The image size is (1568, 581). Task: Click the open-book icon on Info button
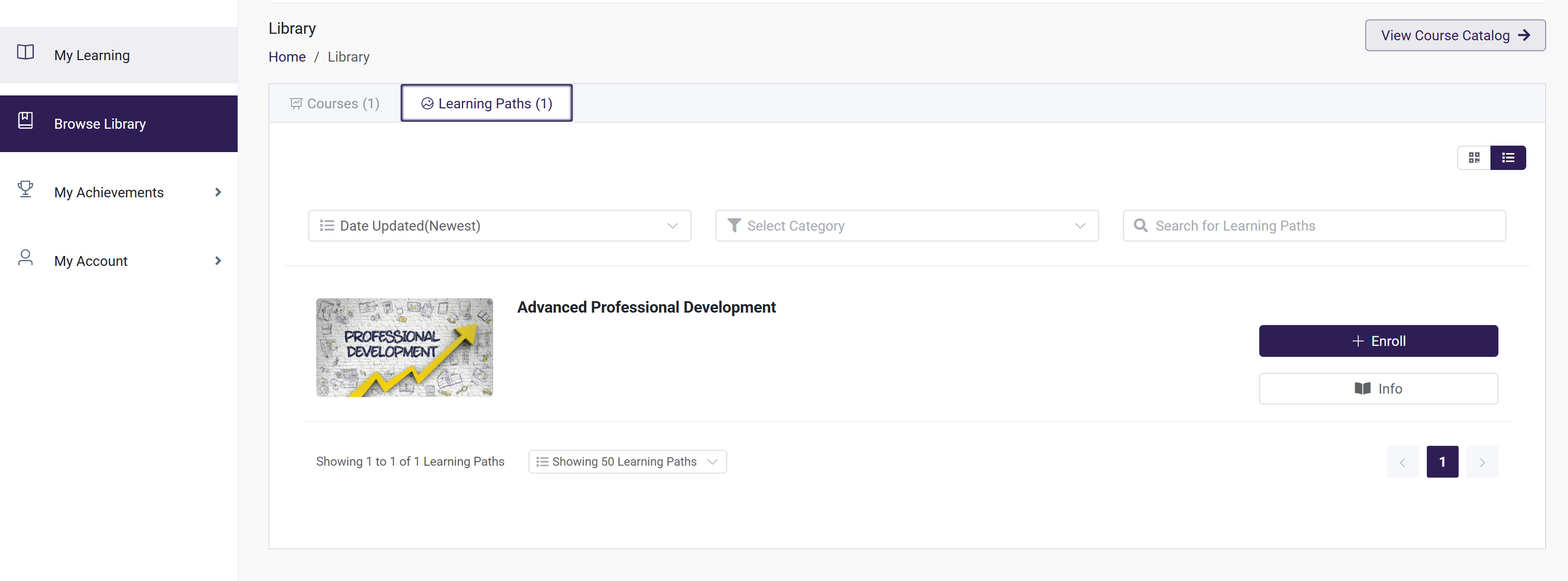[x=1362, y=389]
